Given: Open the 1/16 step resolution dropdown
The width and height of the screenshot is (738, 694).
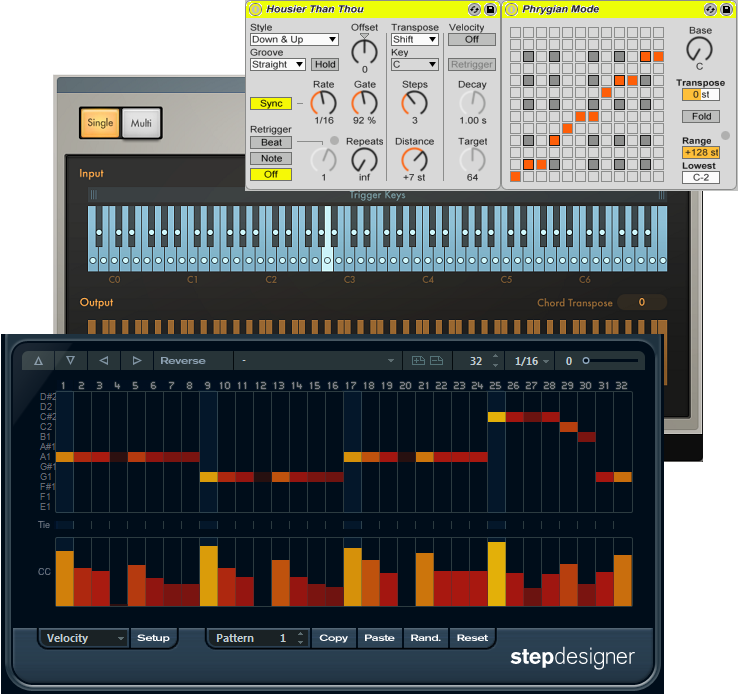Looking at the screenshot, I should [x=531, y=361].
